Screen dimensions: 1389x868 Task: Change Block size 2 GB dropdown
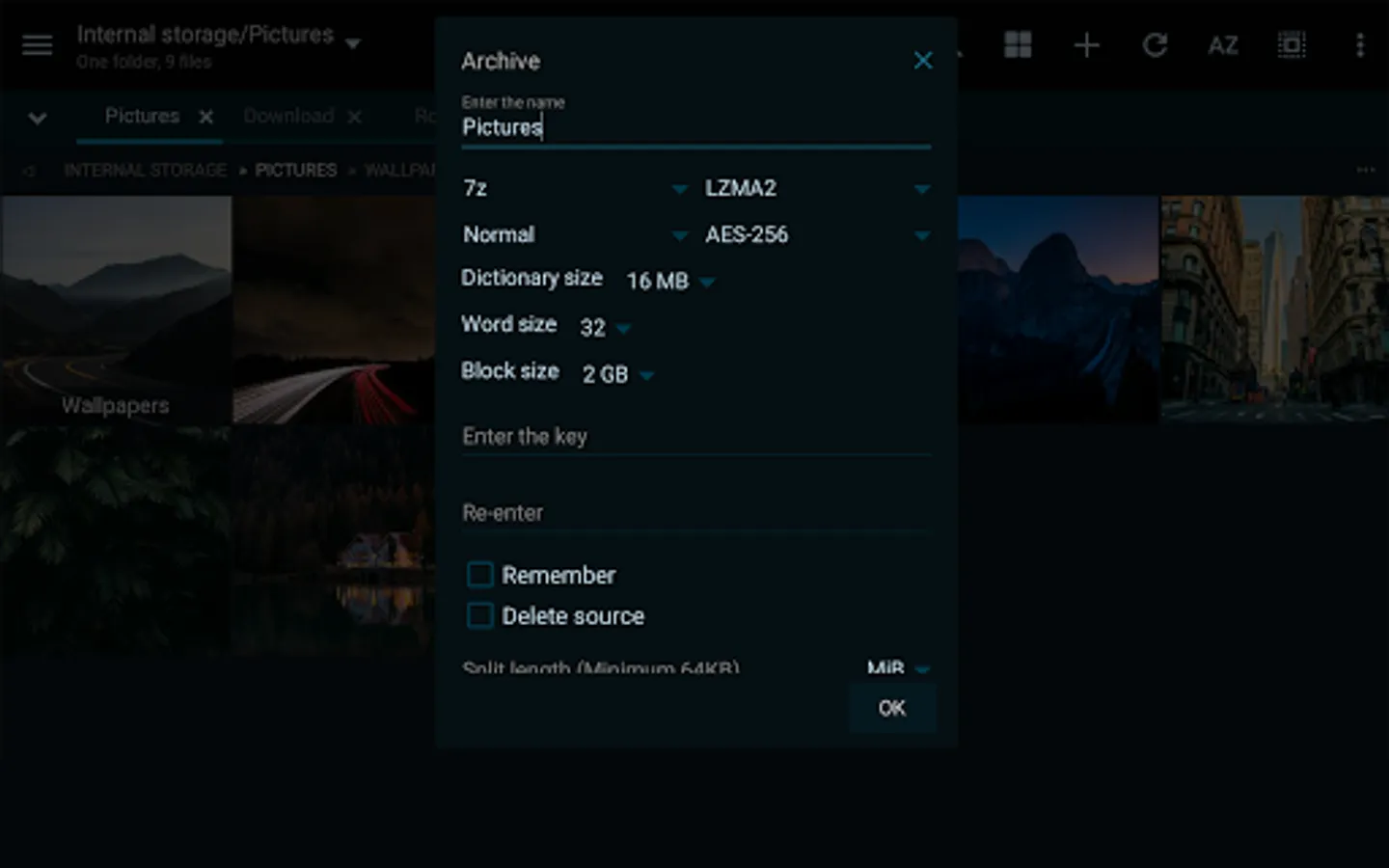(617, 374)
